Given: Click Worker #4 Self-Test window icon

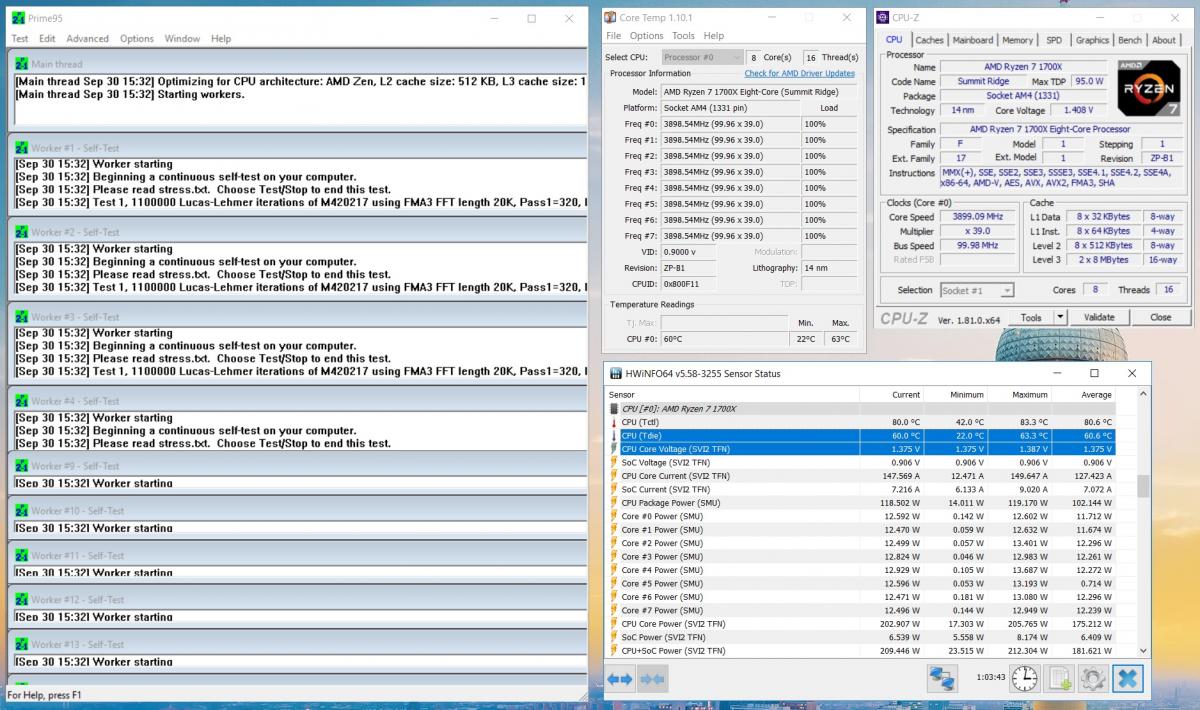Looking at the screenshot, I should (22, 401).
